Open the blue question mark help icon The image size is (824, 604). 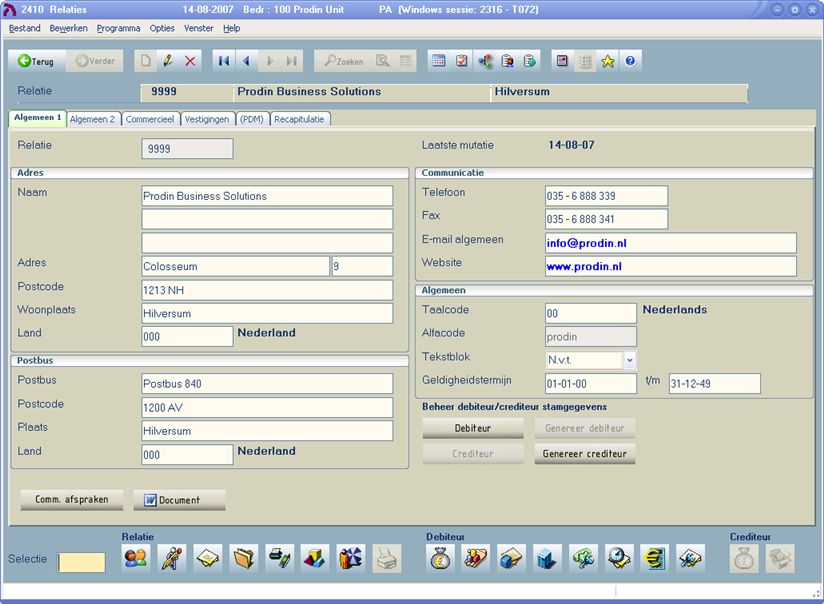coord(631,61)
